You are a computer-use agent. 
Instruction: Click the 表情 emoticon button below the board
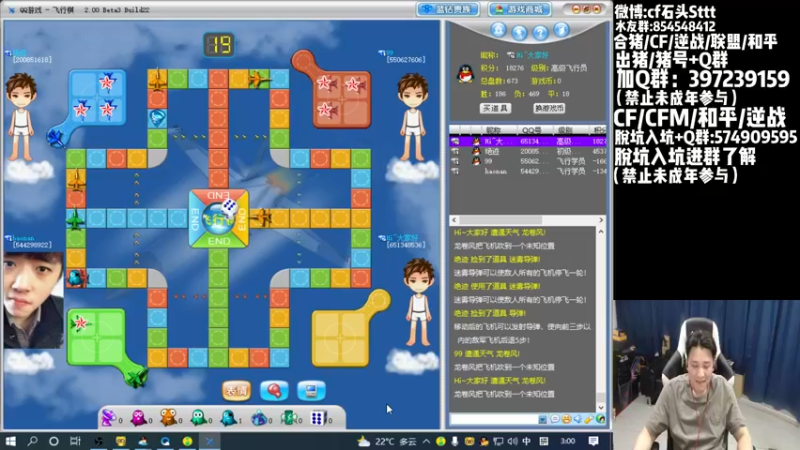[x=237, y=391]
